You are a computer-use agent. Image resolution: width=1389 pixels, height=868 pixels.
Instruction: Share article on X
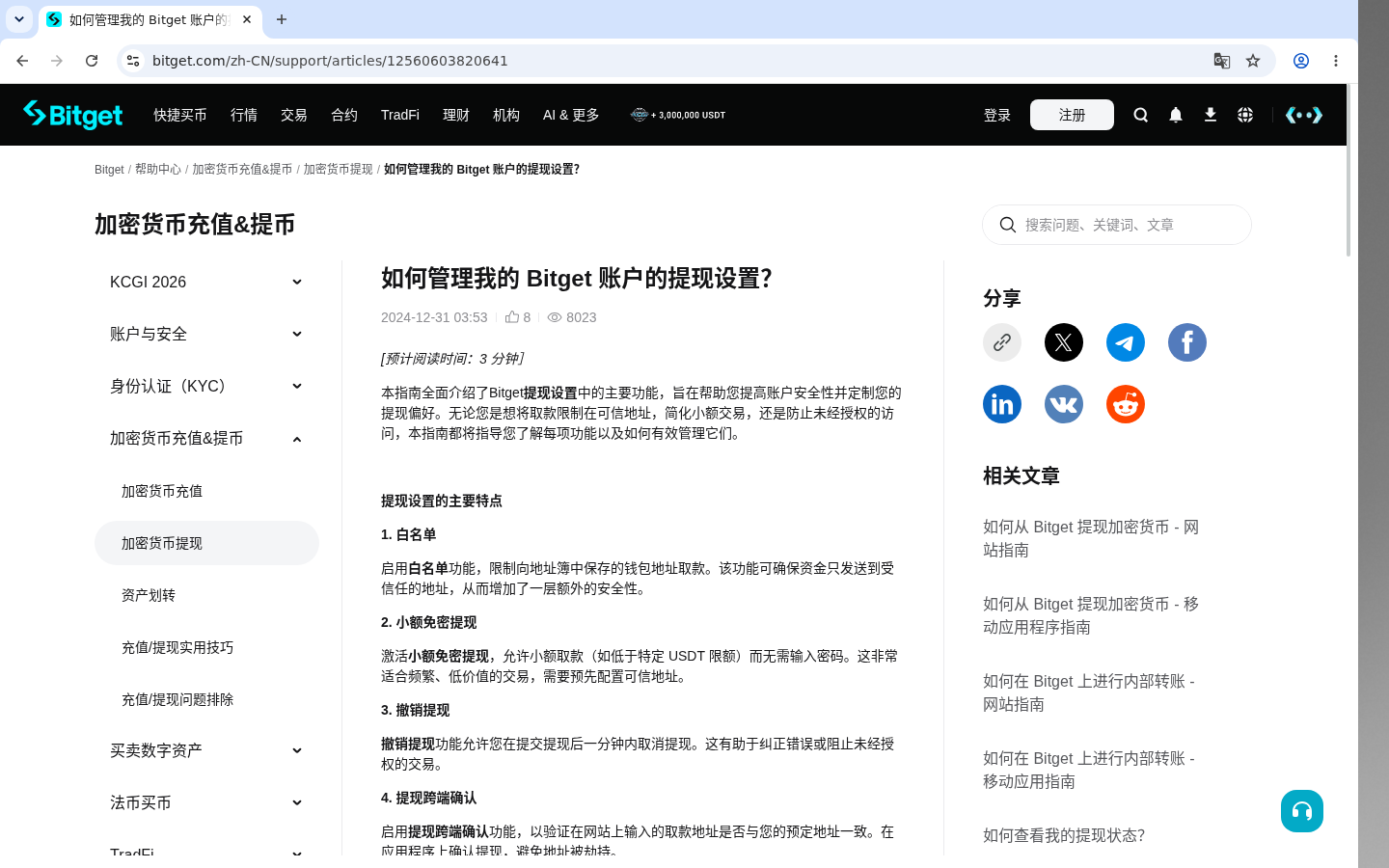pos(1064,342)
